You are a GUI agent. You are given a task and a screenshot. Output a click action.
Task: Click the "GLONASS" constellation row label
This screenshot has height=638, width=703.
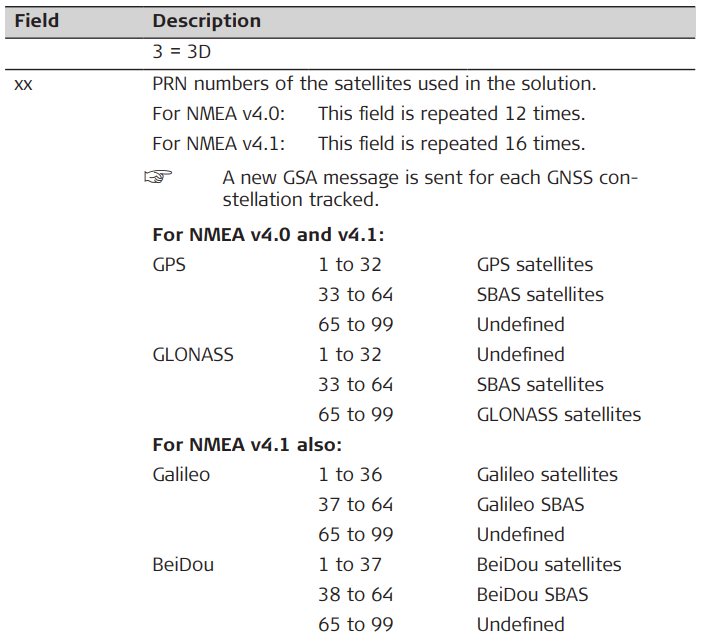pos(191,354)
